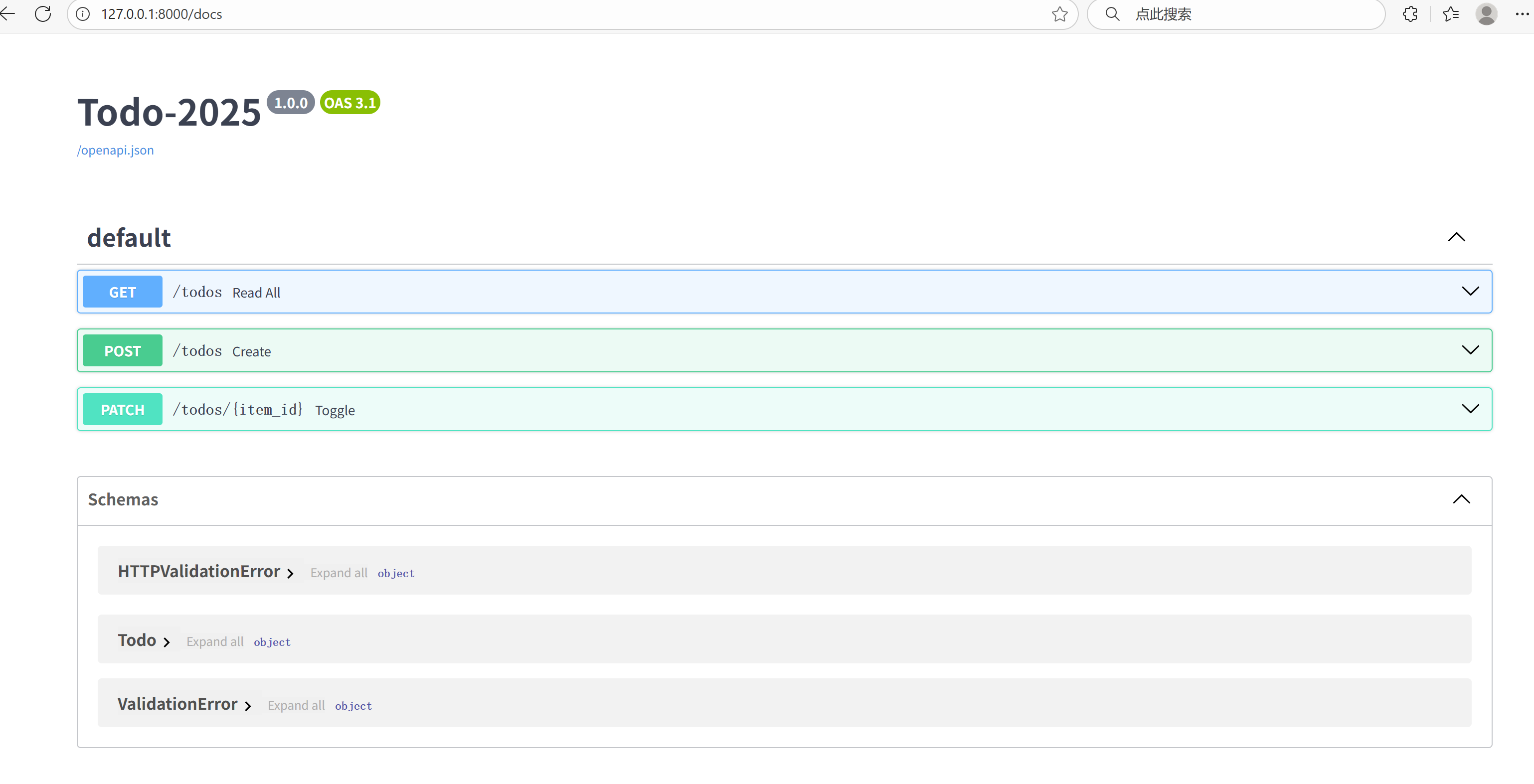The image size is (1534, 784).
Task: Click Expand all for ValidationError
Action: [x=296, y=705]
